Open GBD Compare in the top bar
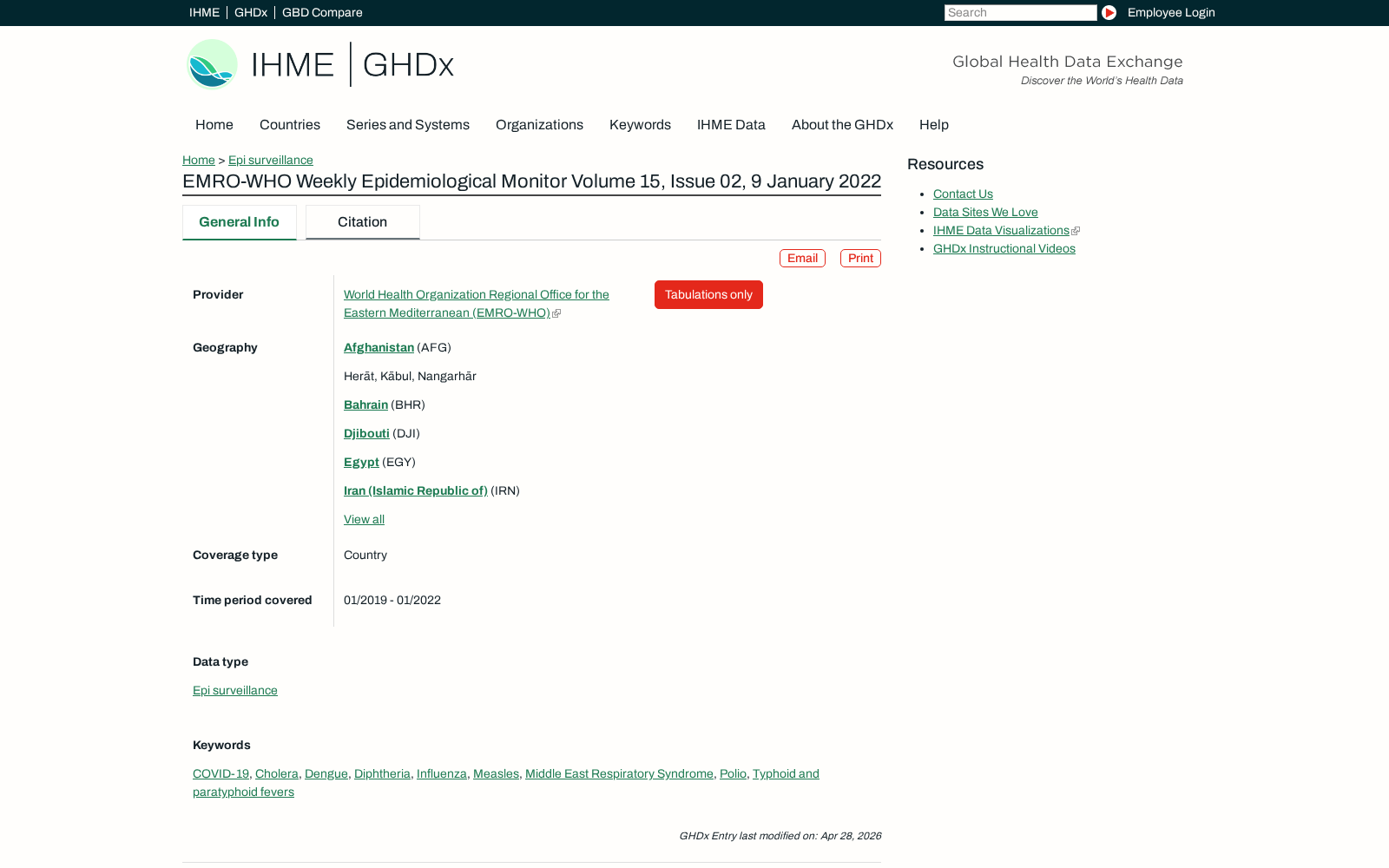1389x868 pixels. point(322,12)
